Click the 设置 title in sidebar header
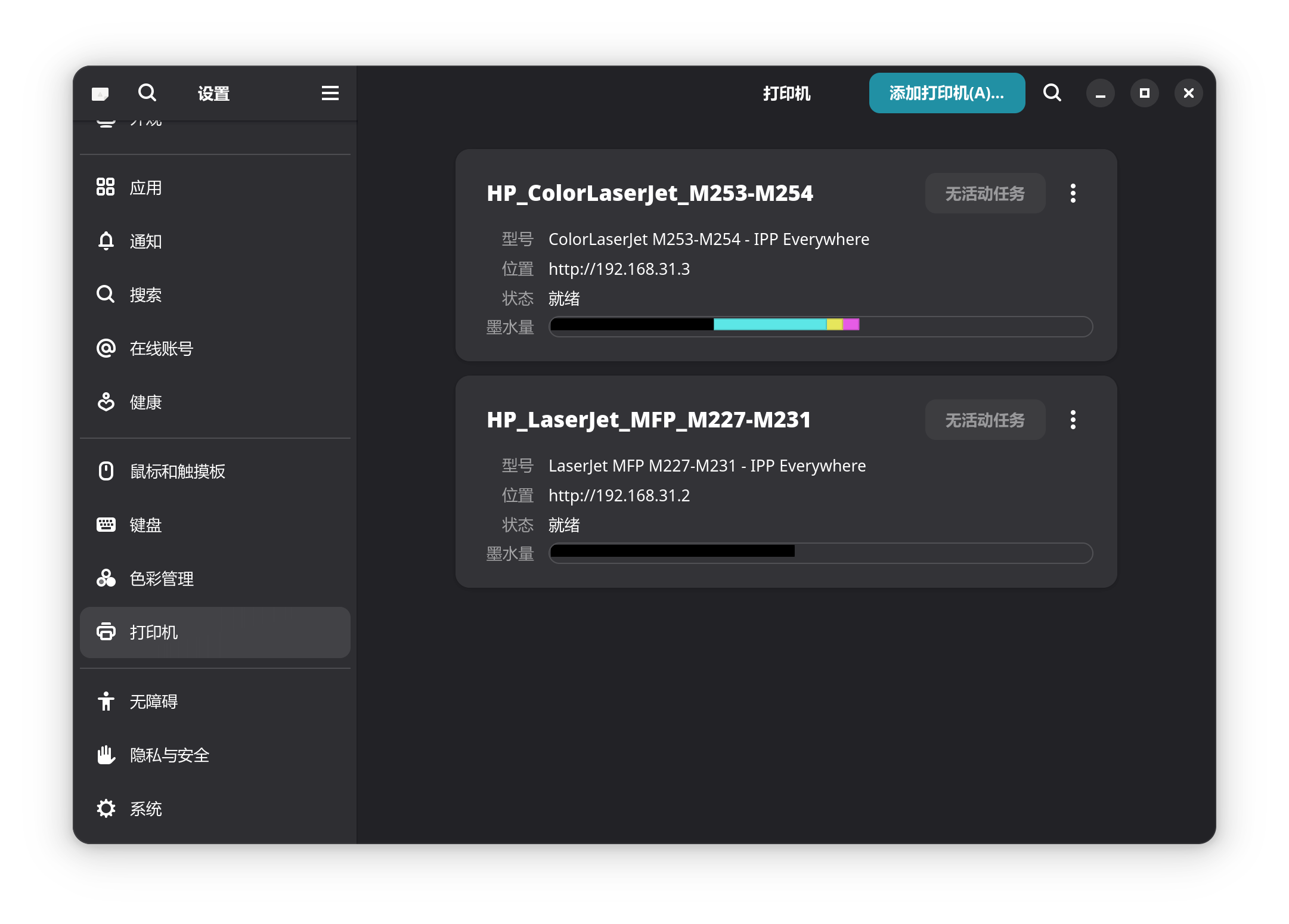 pyautogui.click(x=213, y=94)
